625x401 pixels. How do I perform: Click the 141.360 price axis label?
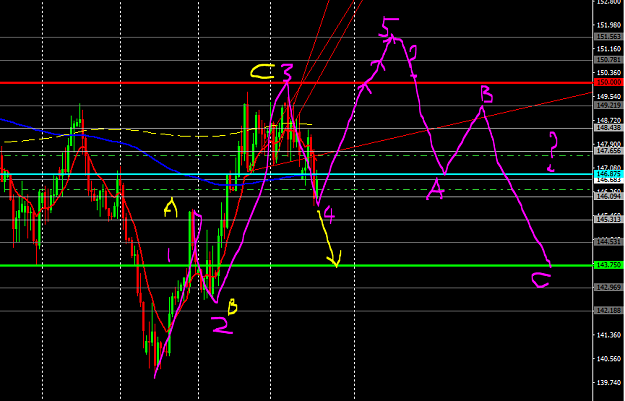click(609, 335)
